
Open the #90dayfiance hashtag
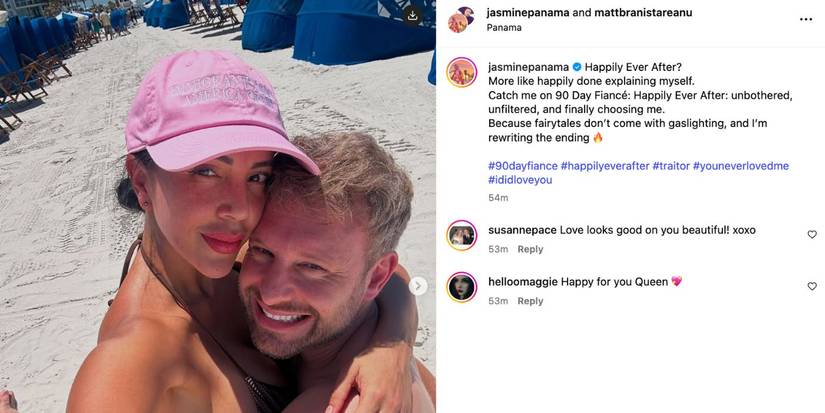pos(522,166)
